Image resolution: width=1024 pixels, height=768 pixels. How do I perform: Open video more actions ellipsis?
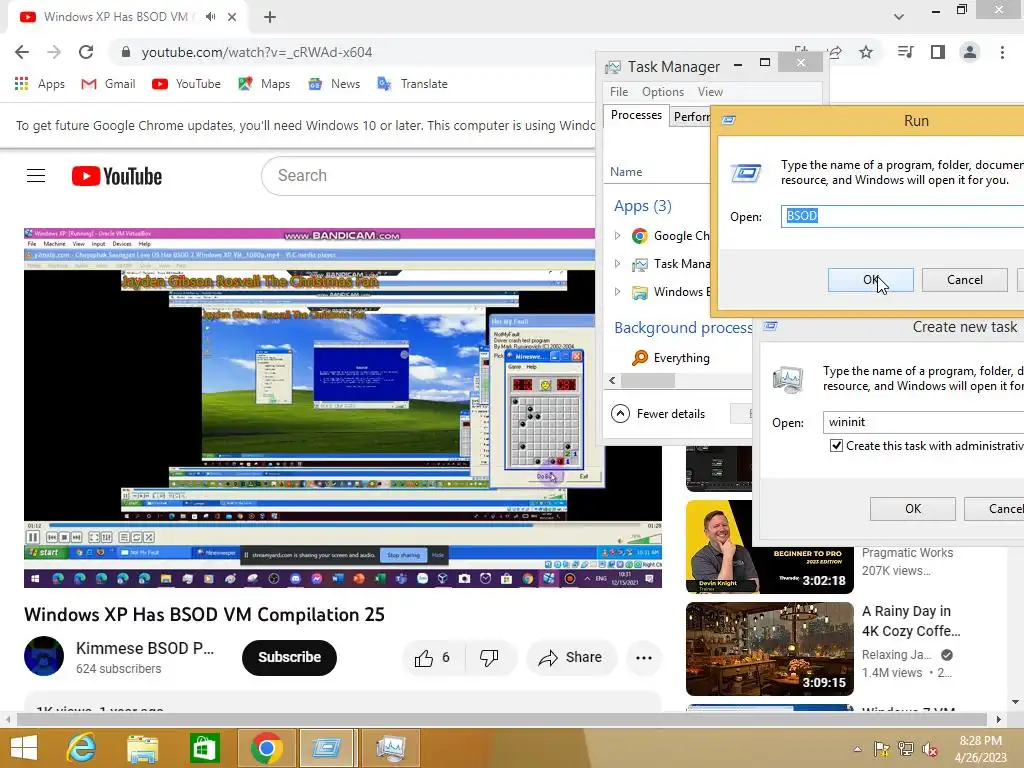point(644,658)
